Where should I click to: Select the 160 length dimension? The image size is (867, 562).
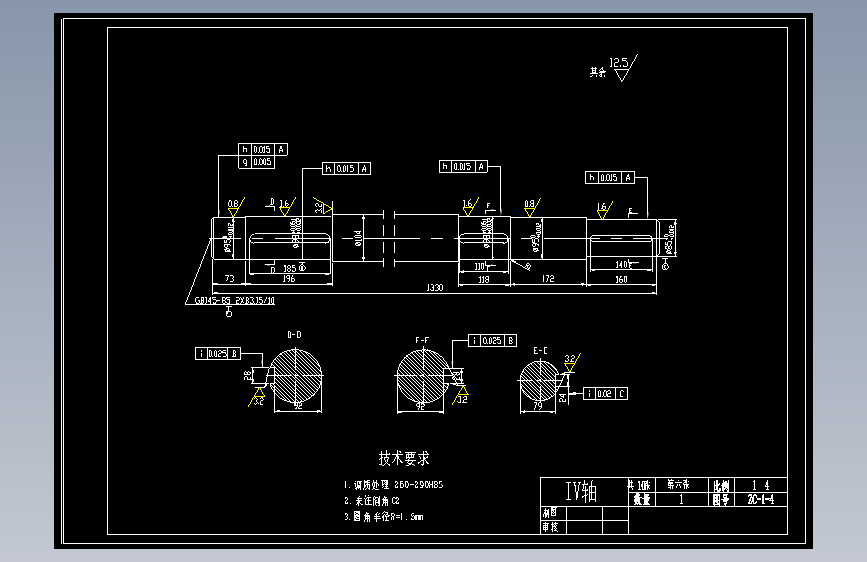[621, 279]
